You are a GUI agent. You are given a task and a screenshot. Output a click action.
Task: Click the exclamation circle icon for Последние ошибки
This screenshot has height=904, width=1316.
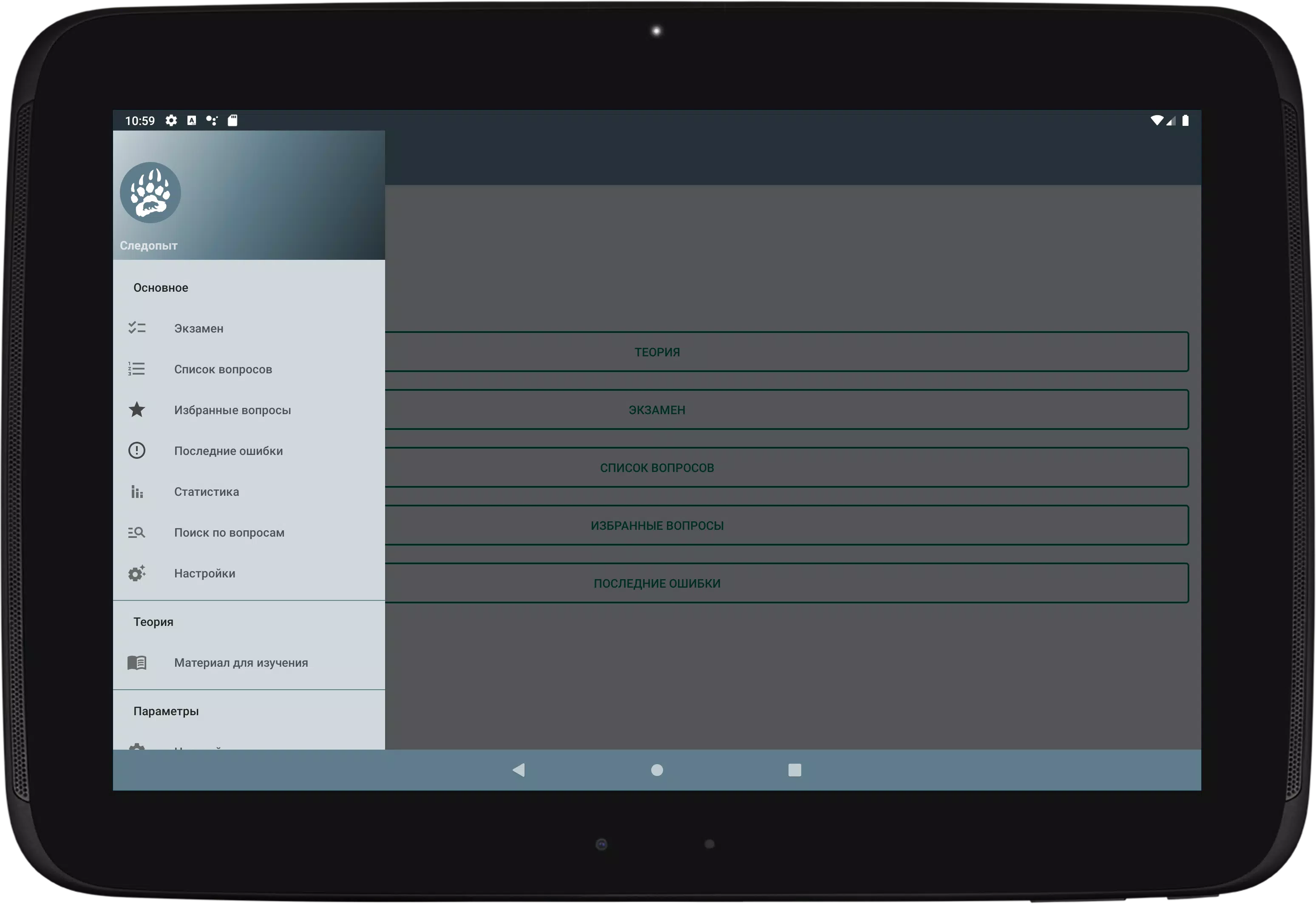pyautogui.click(x=136, y=450)
